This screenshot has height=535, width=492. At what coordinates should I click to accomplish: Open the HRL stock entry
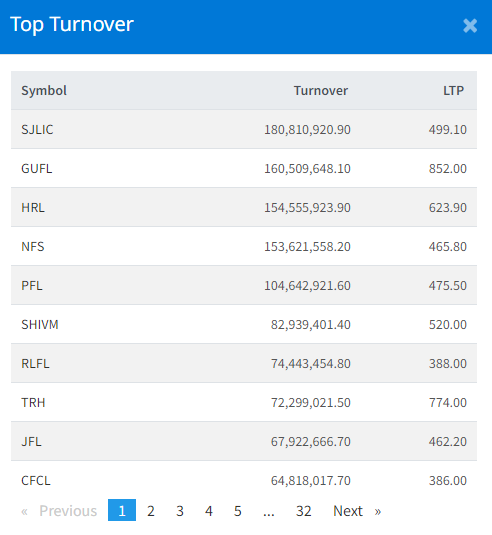(x=244, y=207)
